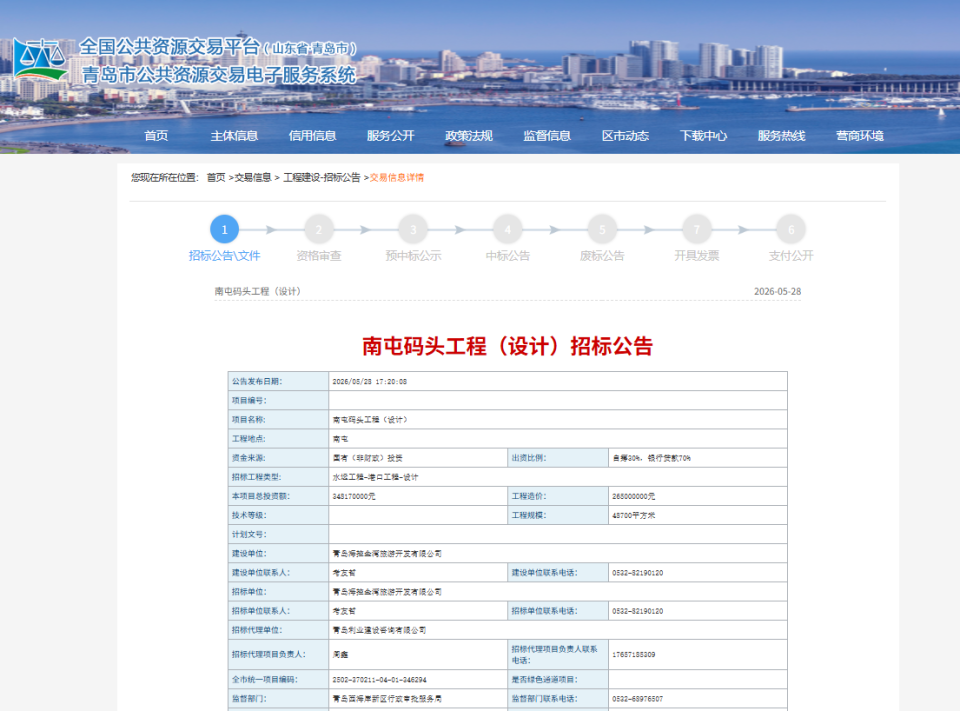The width and height of the screenshot is (960, 711).
Task: Open the 信用信息 menu item
Action: [x=312, y=136]
